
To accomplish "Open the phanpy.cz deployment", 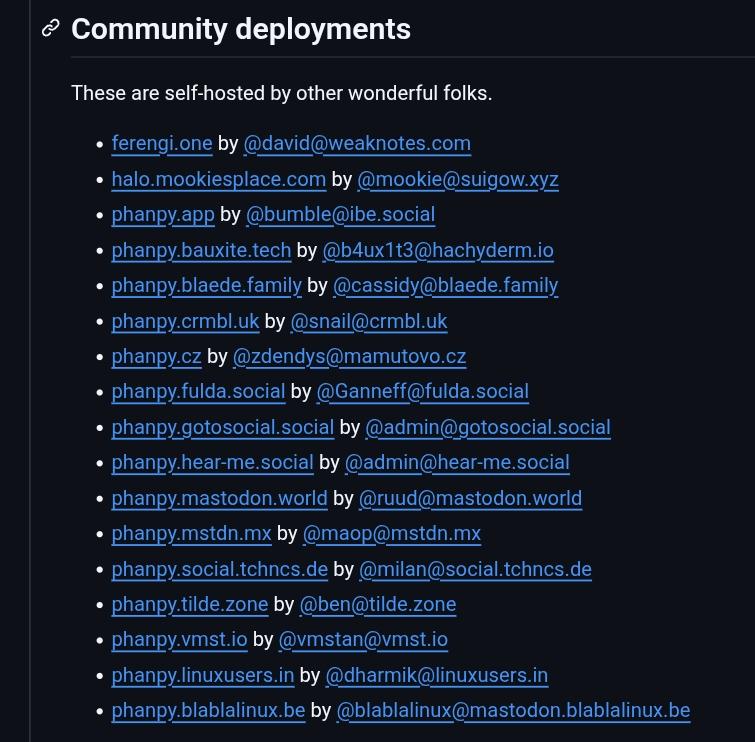I will (x=156, y=356).
